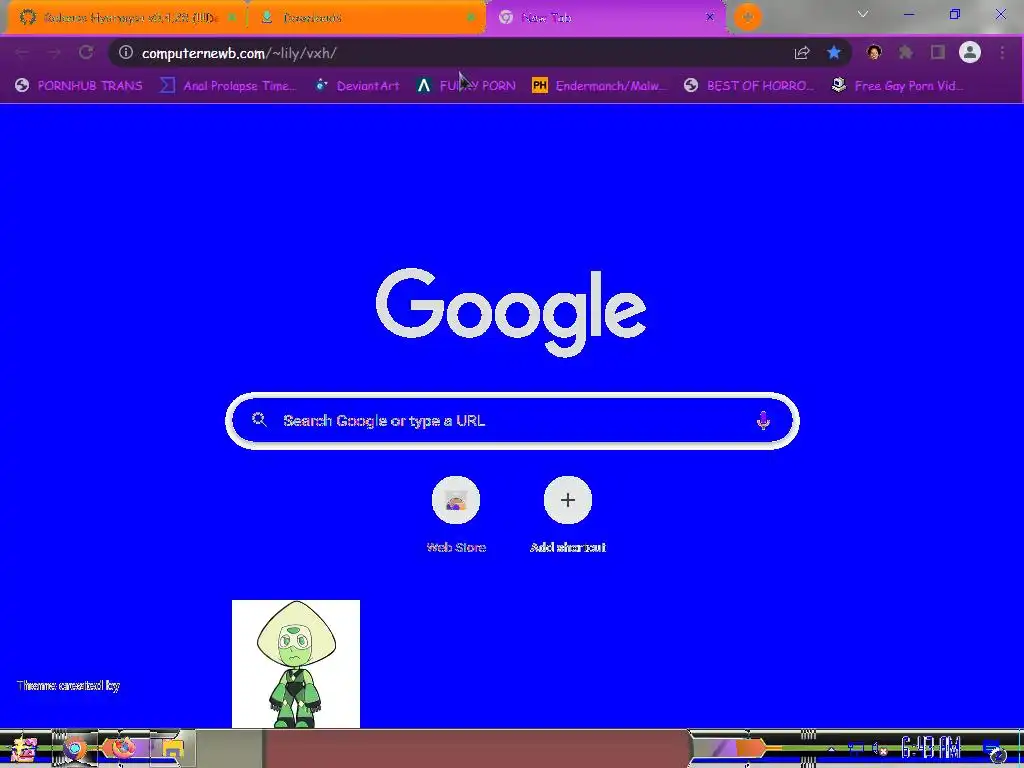Open File Explorer from the taskbar

pyautogui.click(x=172, y=749)
